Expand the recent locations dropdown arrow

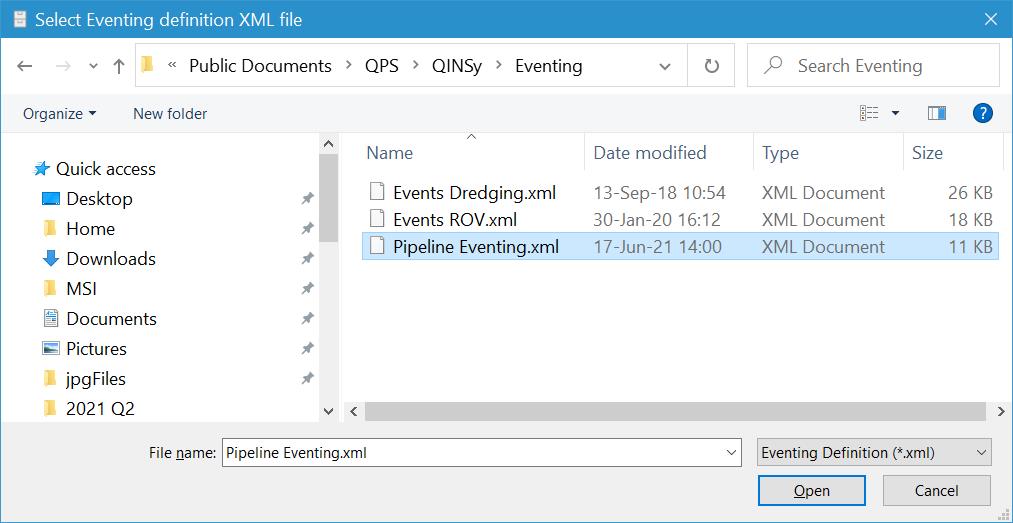pyautogui.click(x=93, y=66)
